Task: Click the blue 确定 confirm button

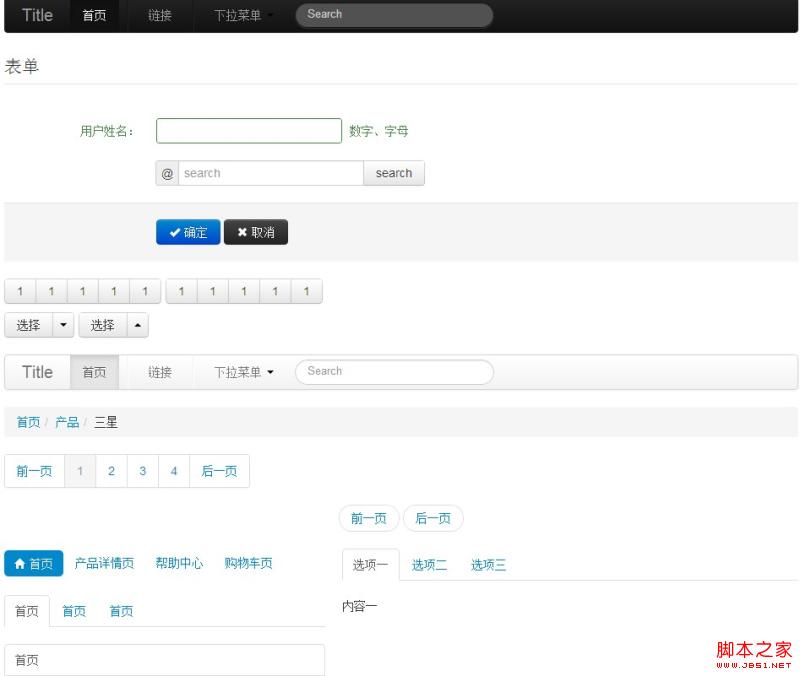Action: [x=188, y=232]
